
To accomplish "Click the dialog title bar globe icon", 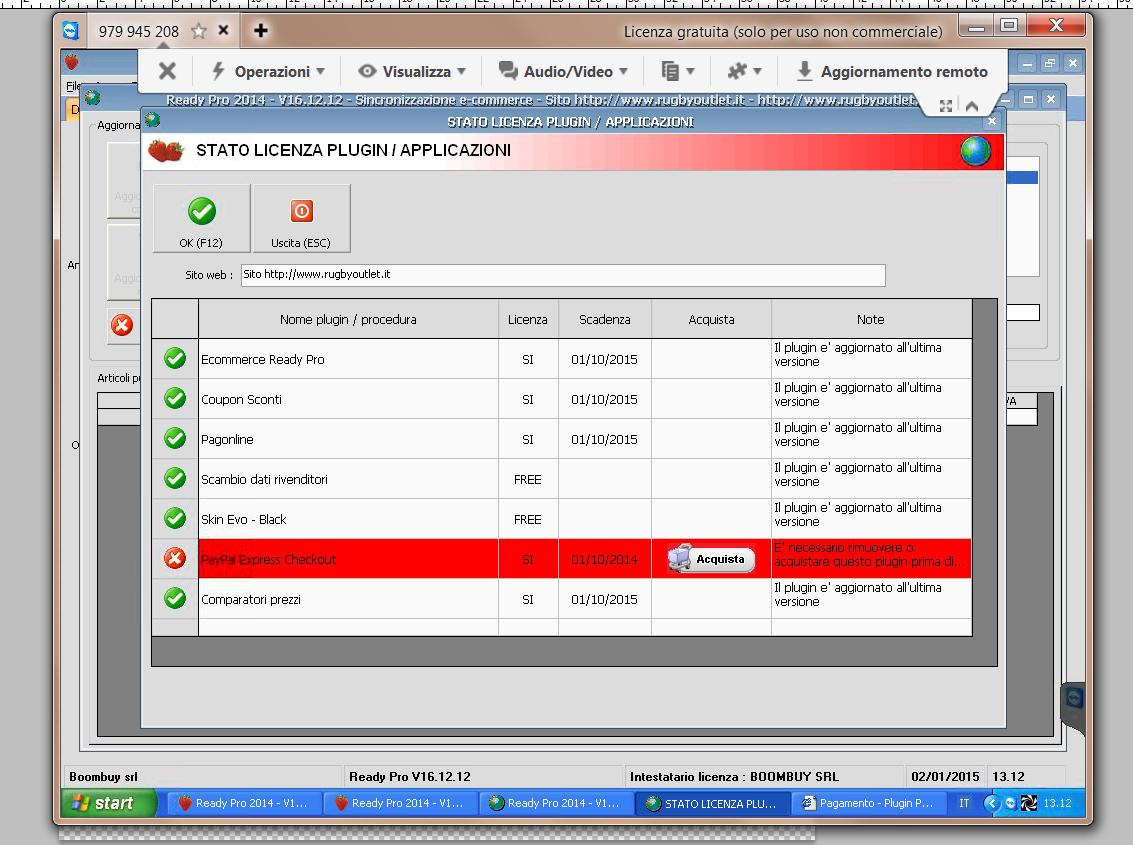I will (153, 119).
